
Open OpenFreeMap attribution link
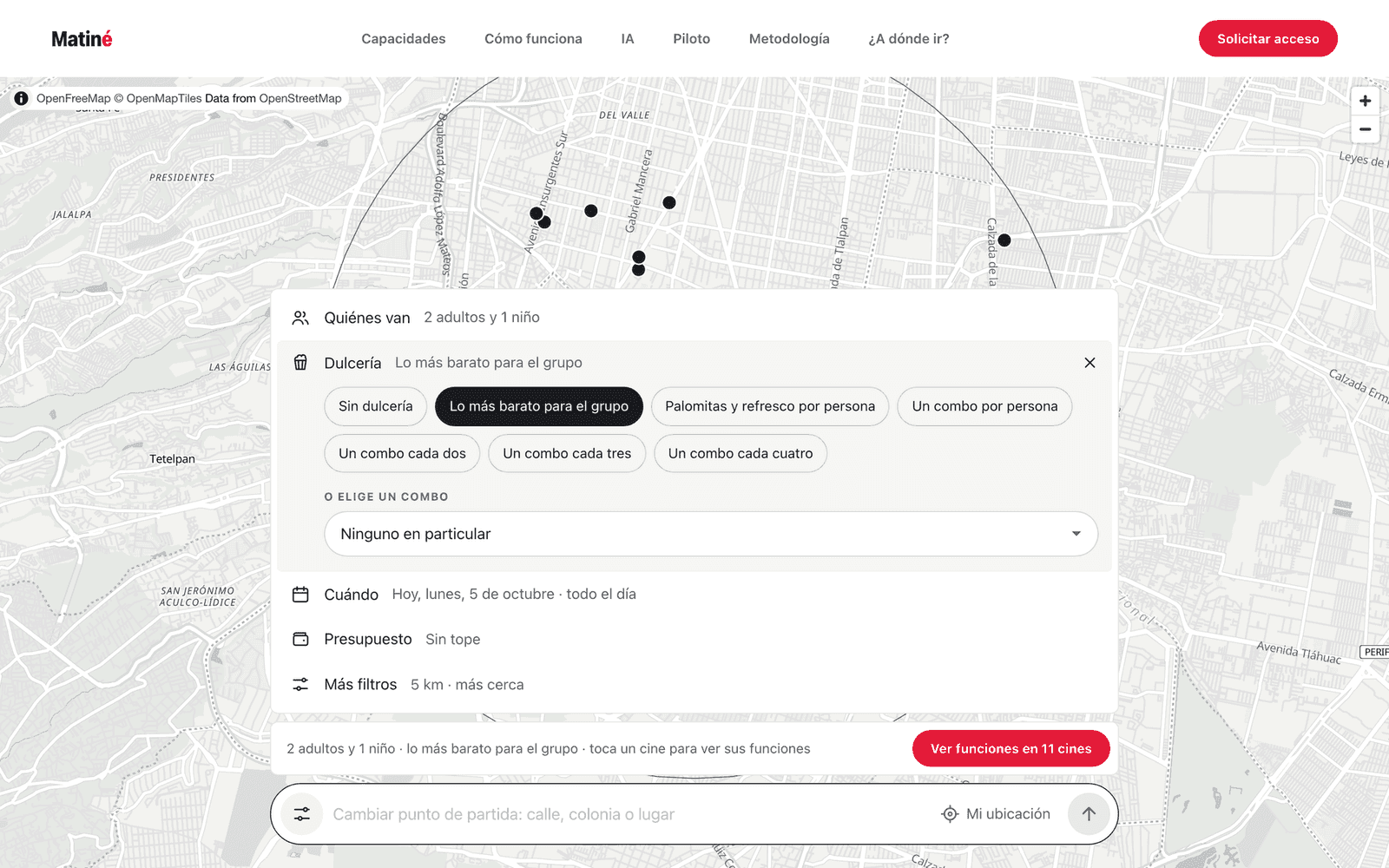[x=74, y=98]
